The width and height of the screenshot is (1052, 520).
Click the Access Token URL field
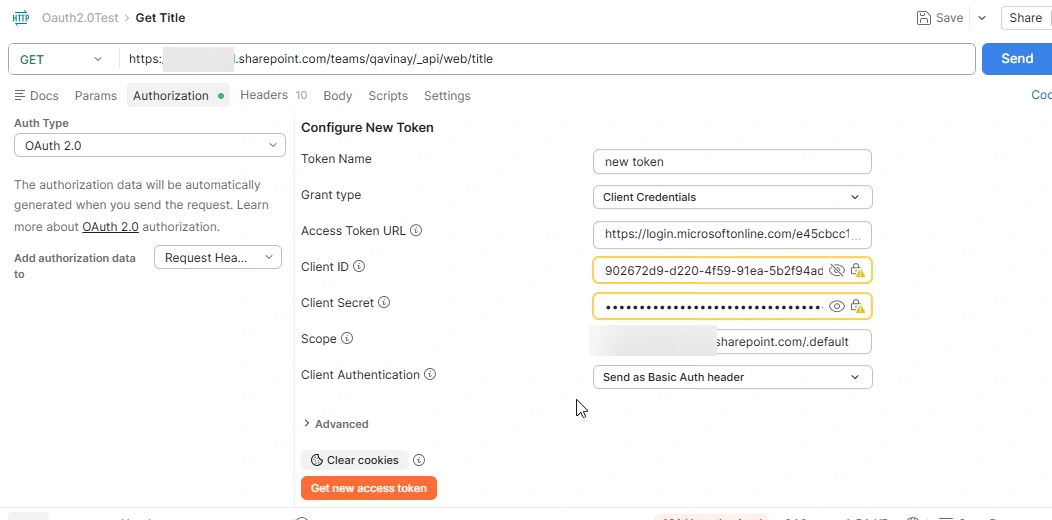(x=732, y=234)
